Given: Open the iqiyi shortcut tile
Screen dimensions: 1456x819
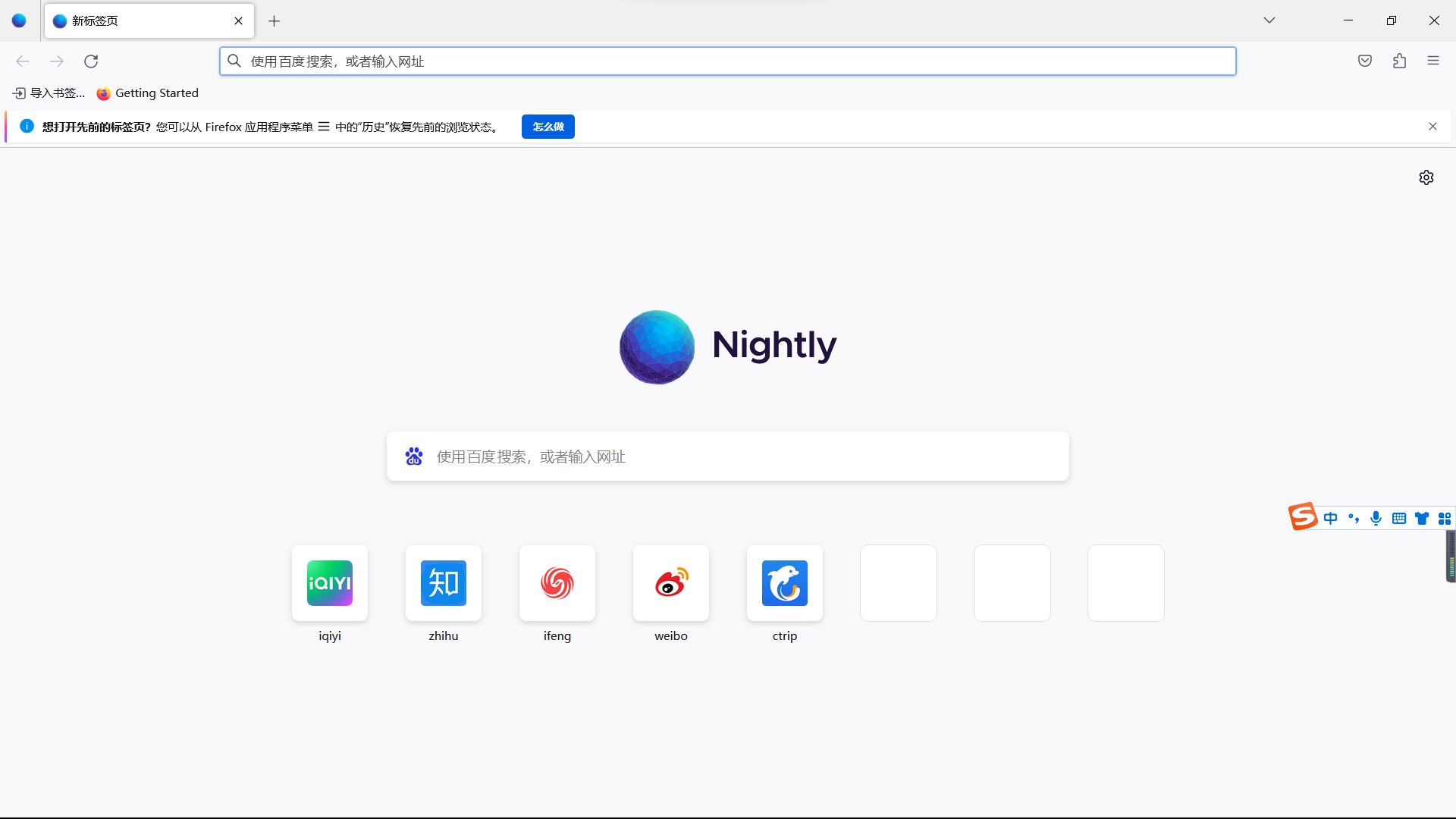Looking at the screenshot, I should 330,583.
